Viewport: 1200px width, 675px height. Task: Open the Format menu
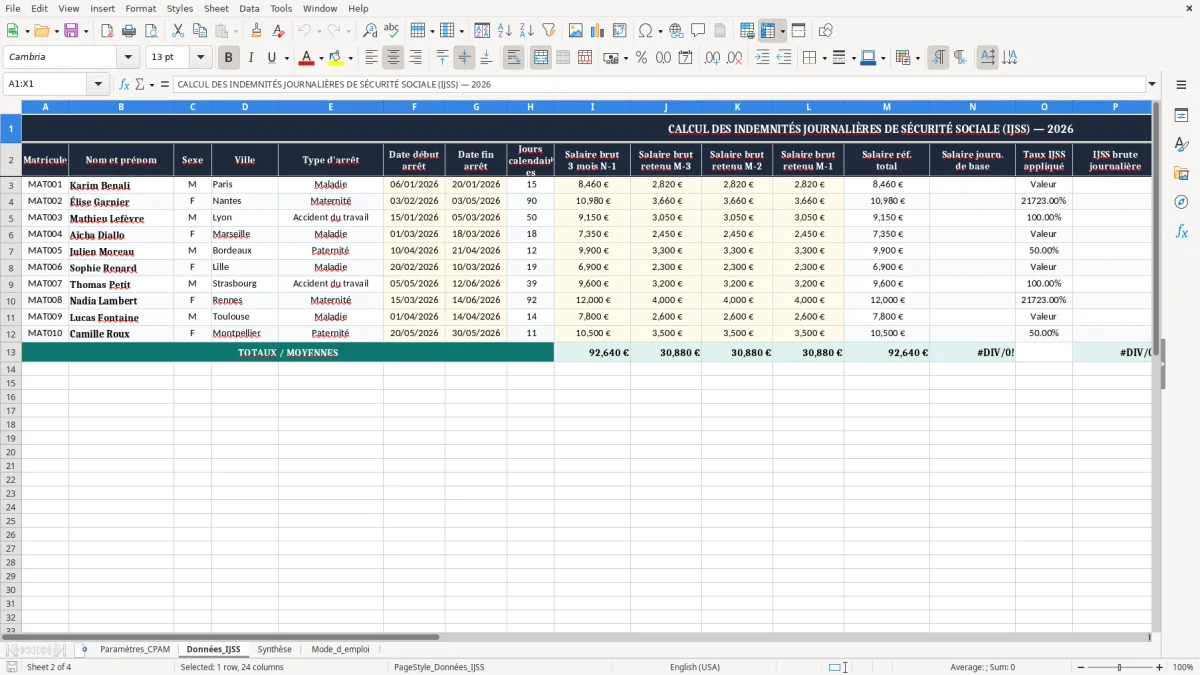(x=141, y=8)
